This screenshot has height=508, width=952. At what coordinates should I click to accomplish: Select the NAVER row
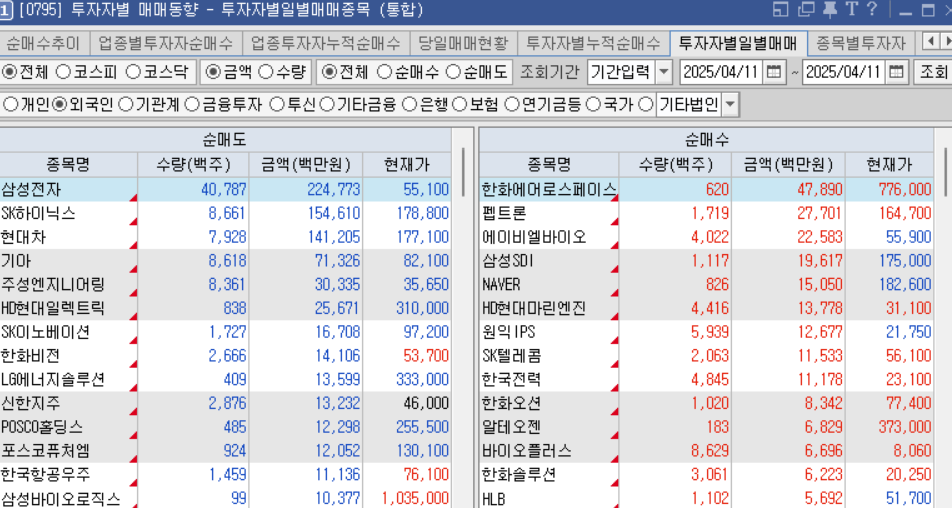(706, 284)
